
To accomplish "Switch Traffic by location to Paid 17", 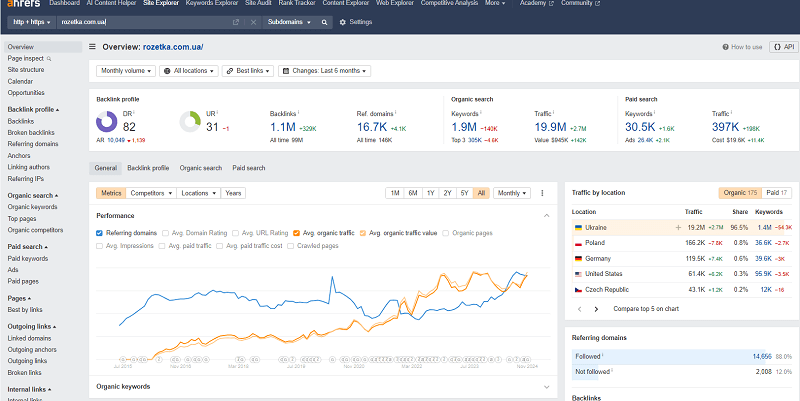I will 777,193.
